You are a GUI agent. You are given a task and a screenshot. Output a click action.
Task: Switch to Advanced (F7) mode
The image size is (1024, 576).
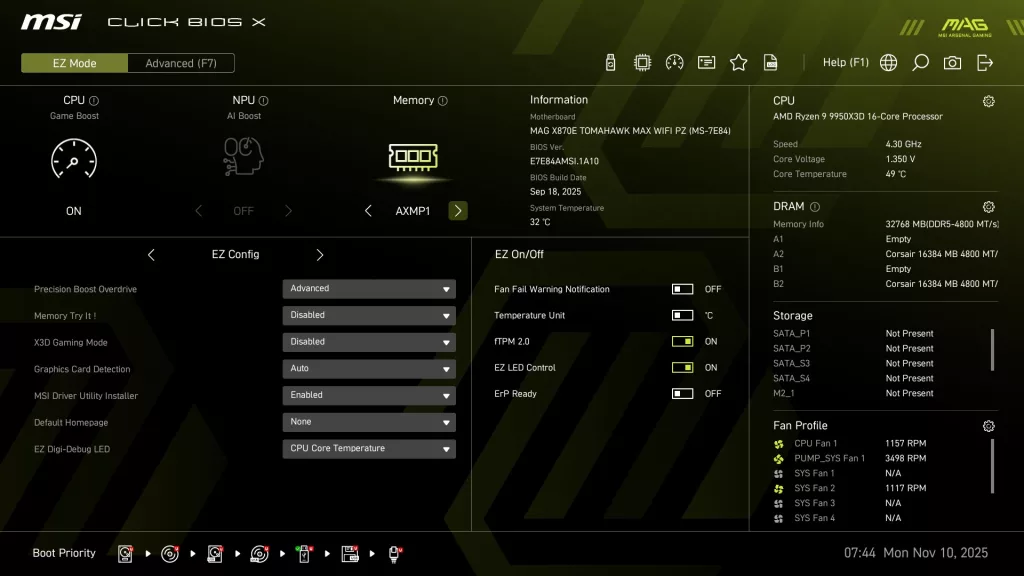[x=180, y=62]
